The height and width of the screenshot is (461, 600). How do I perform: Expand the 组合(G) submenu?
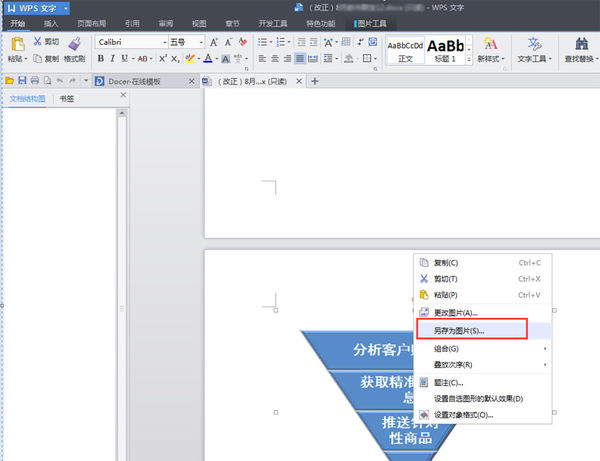(483, 349)
